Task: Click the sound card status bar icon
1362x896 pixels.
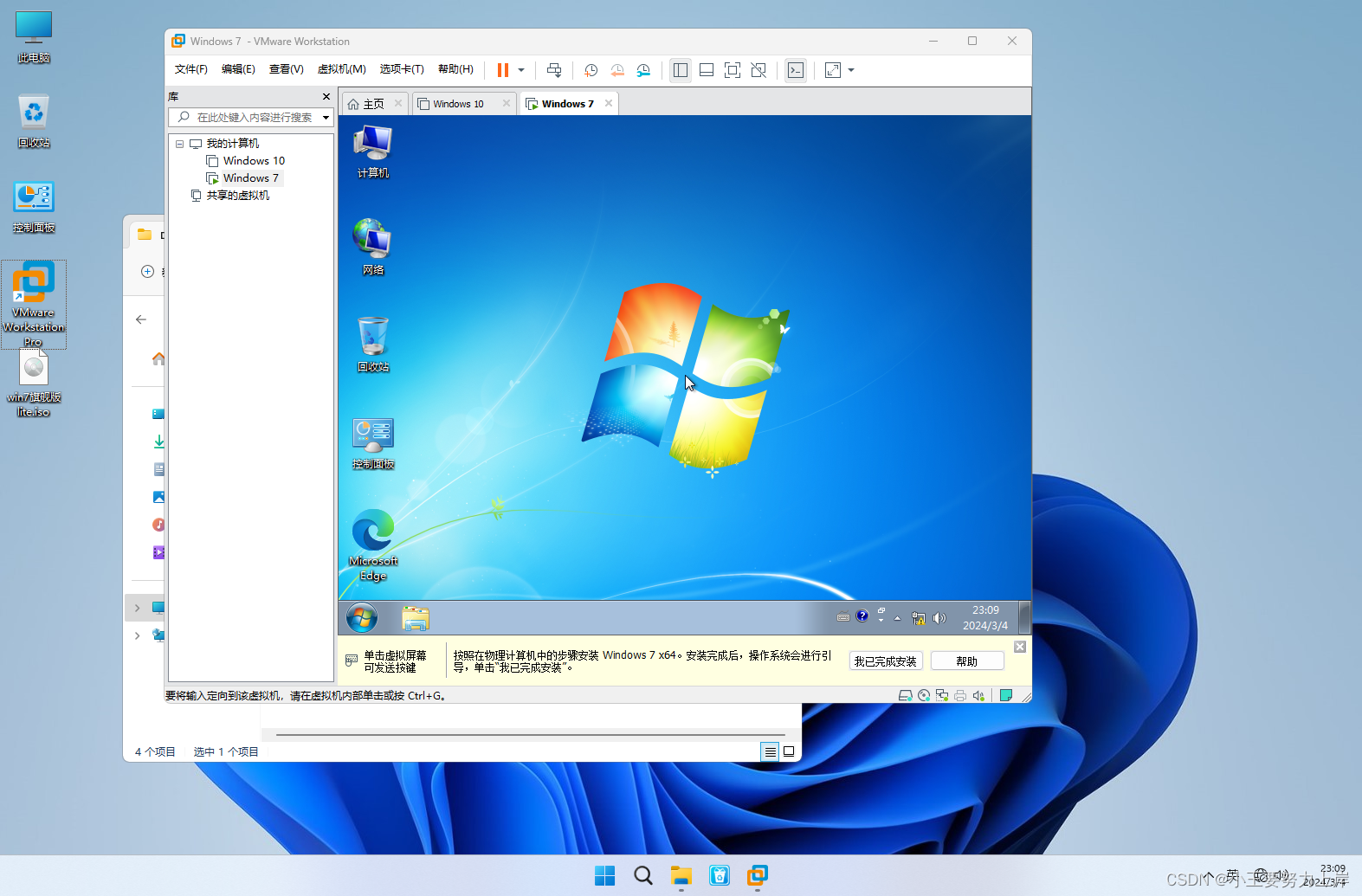Action: (x=978, y=695)
